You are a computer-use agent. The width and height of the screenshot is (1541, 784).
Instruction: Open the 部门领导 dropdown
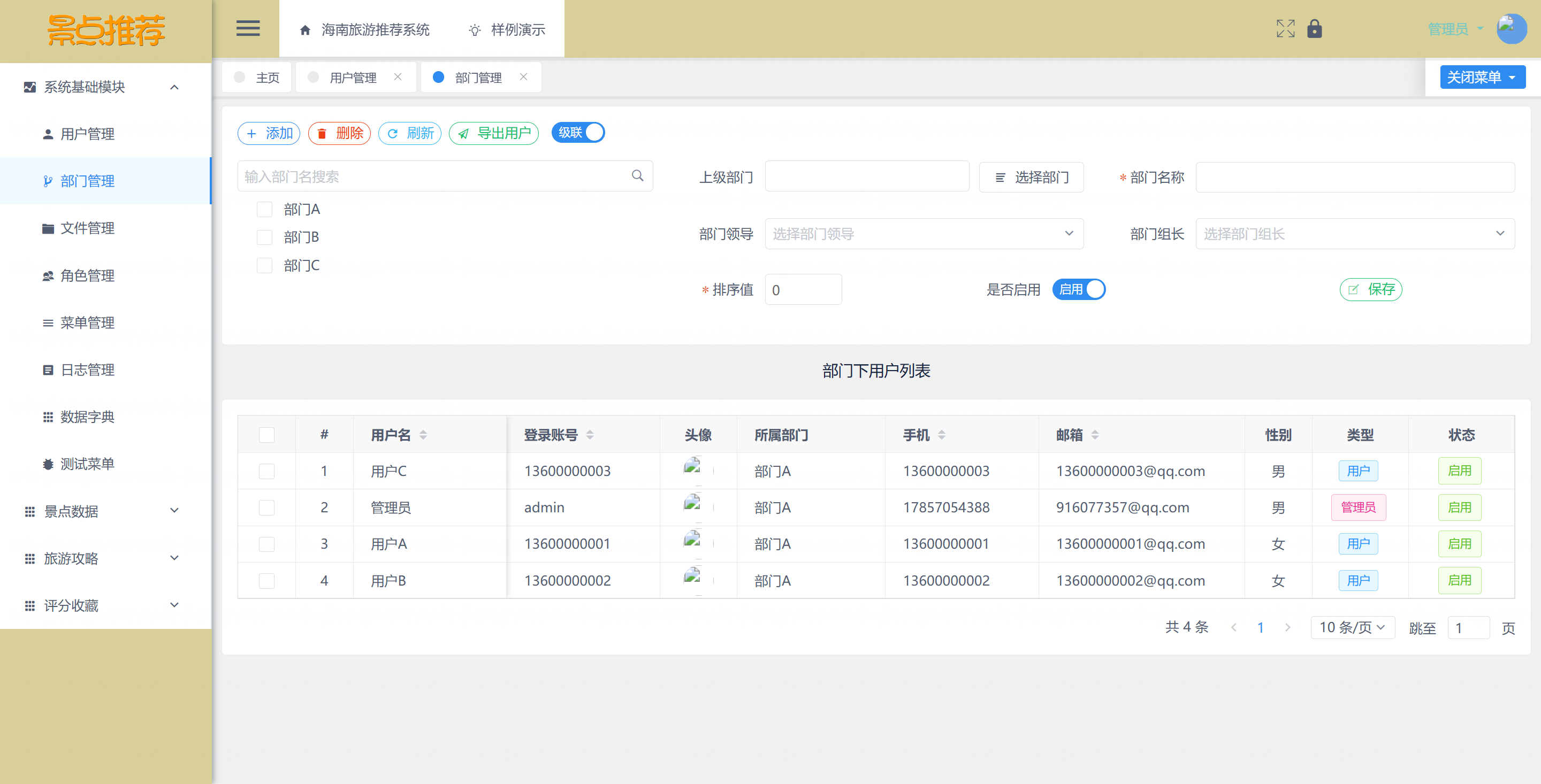[x=924, y=234]
